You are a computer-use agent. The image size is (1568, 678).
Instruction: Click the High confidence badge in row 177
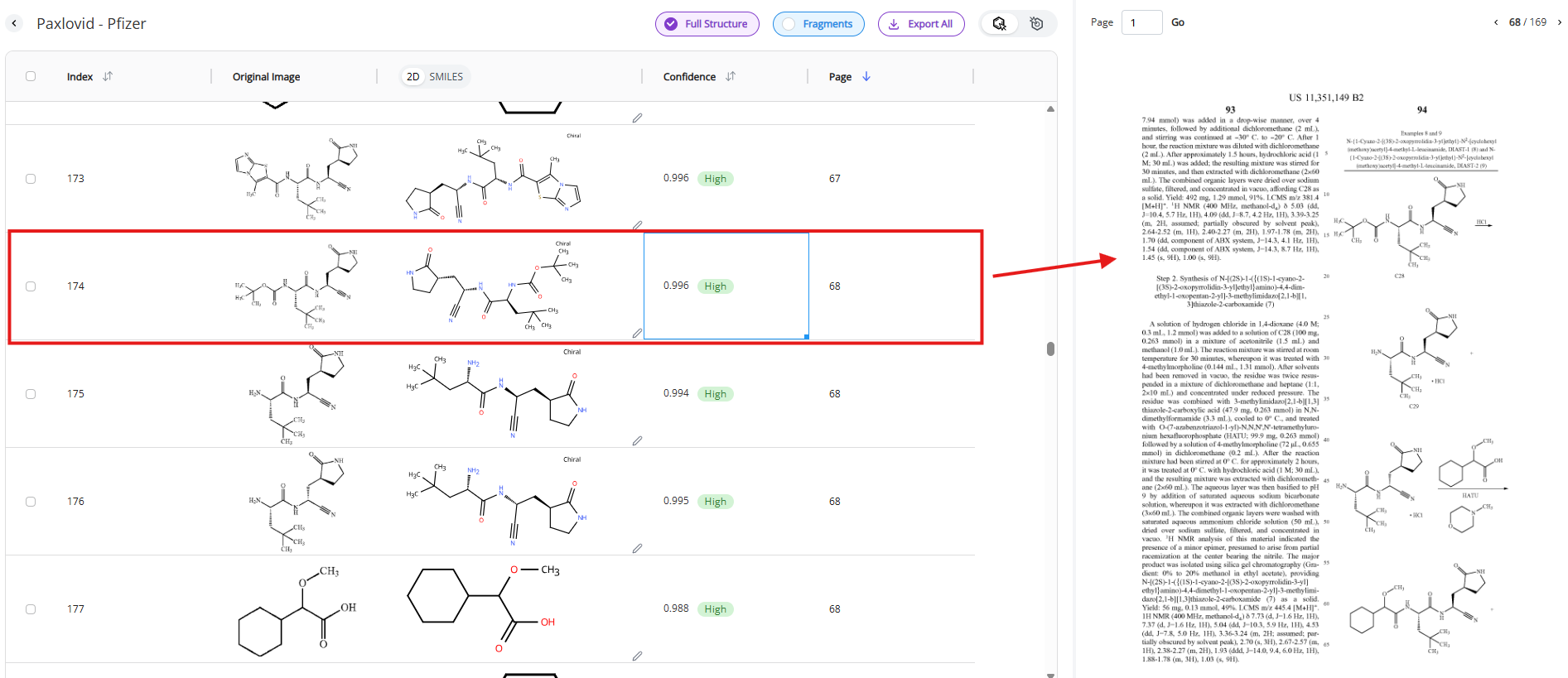[715, 609]
